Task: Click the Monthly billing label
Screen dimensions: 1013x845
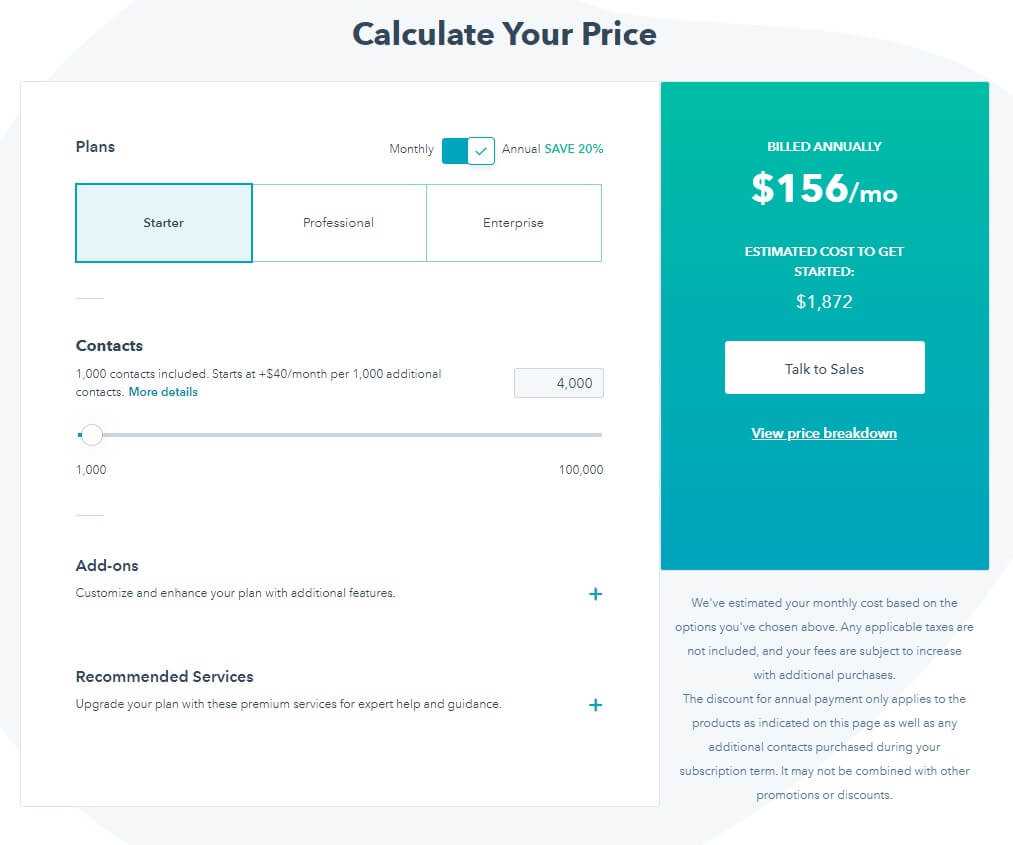Action: pos(411,149)
